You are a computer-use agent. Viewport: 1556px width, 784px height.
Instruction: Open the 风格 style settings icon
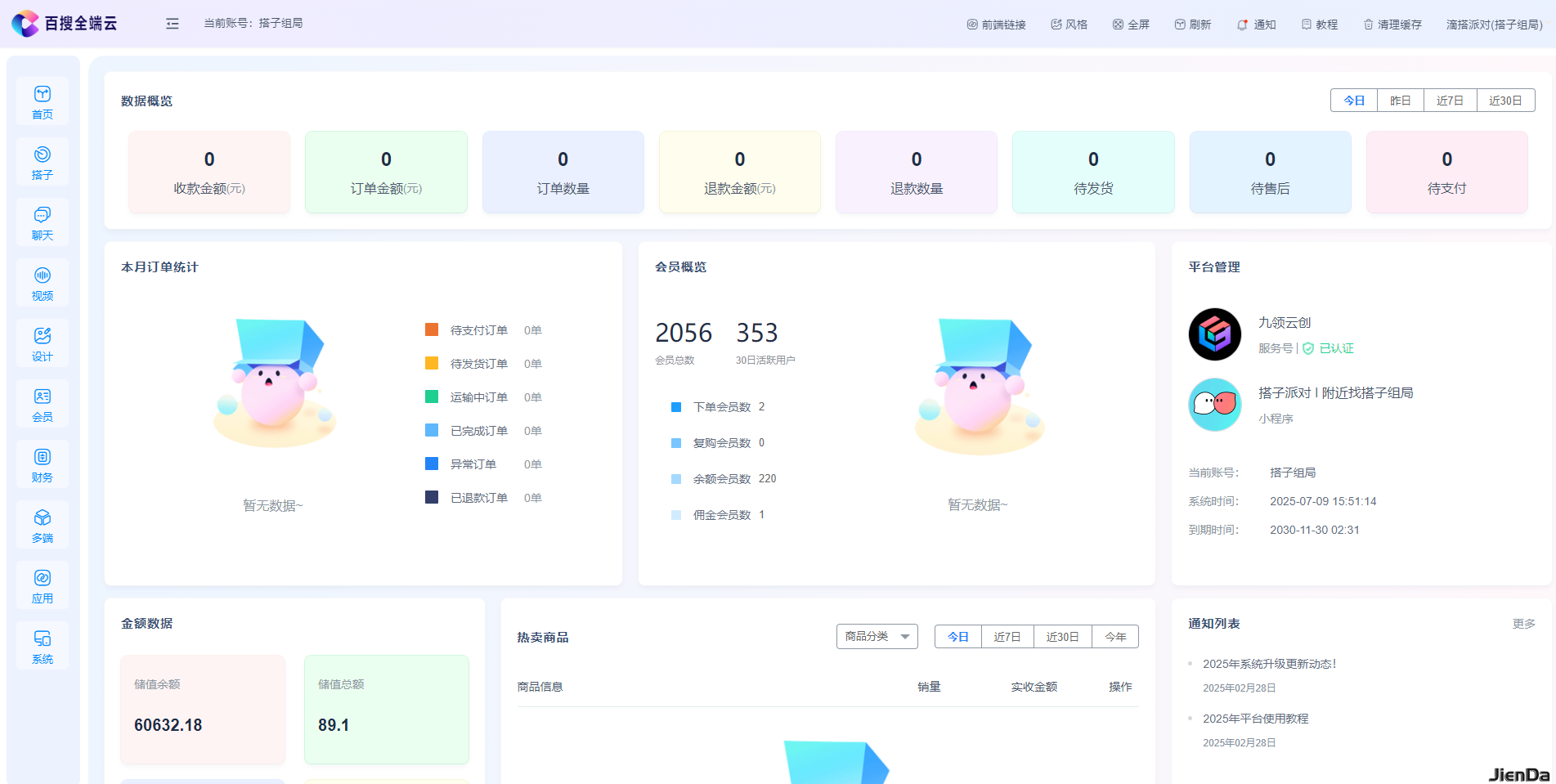click(1069, 24)
